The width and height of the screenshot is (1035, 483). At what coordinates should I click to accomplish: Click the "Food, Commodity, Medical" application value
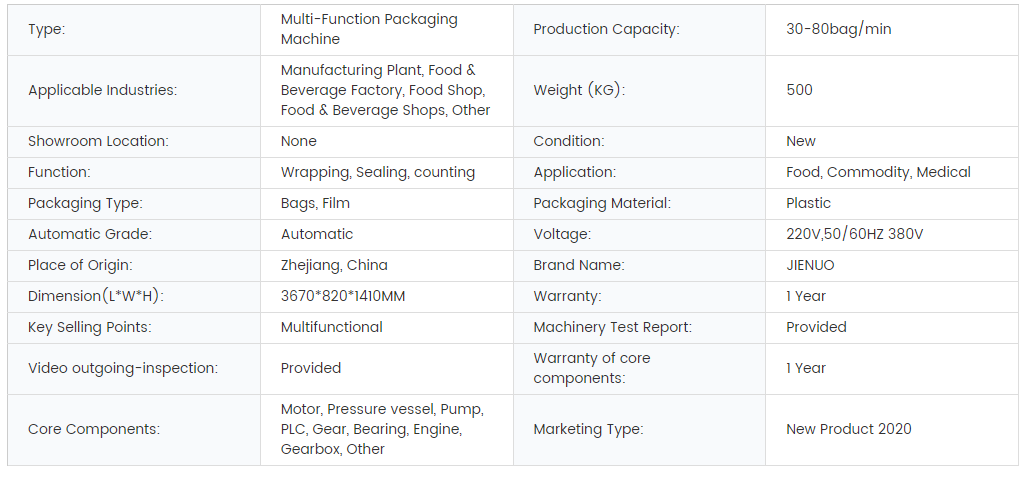pos(878,172)
